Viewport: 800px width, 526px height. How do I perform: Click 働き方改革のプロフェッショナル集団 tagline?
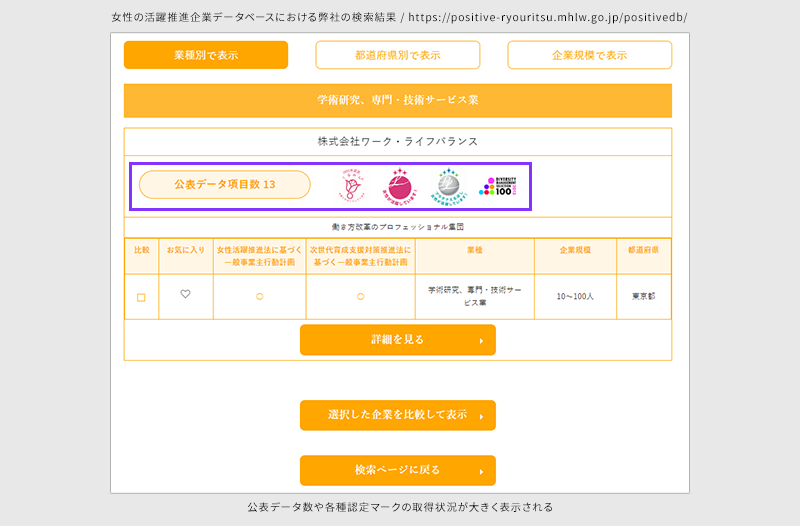tap(397, 227)
